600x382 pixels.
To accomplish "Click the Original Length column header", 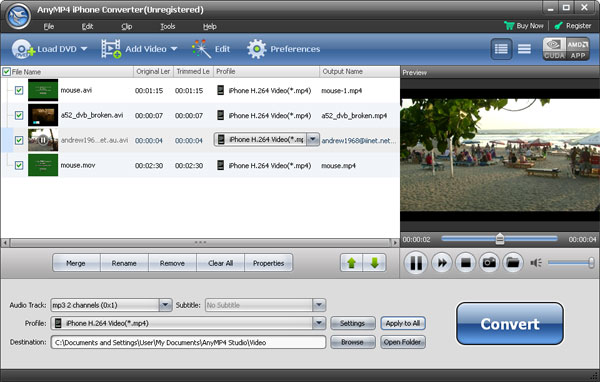I will (153, 72).
